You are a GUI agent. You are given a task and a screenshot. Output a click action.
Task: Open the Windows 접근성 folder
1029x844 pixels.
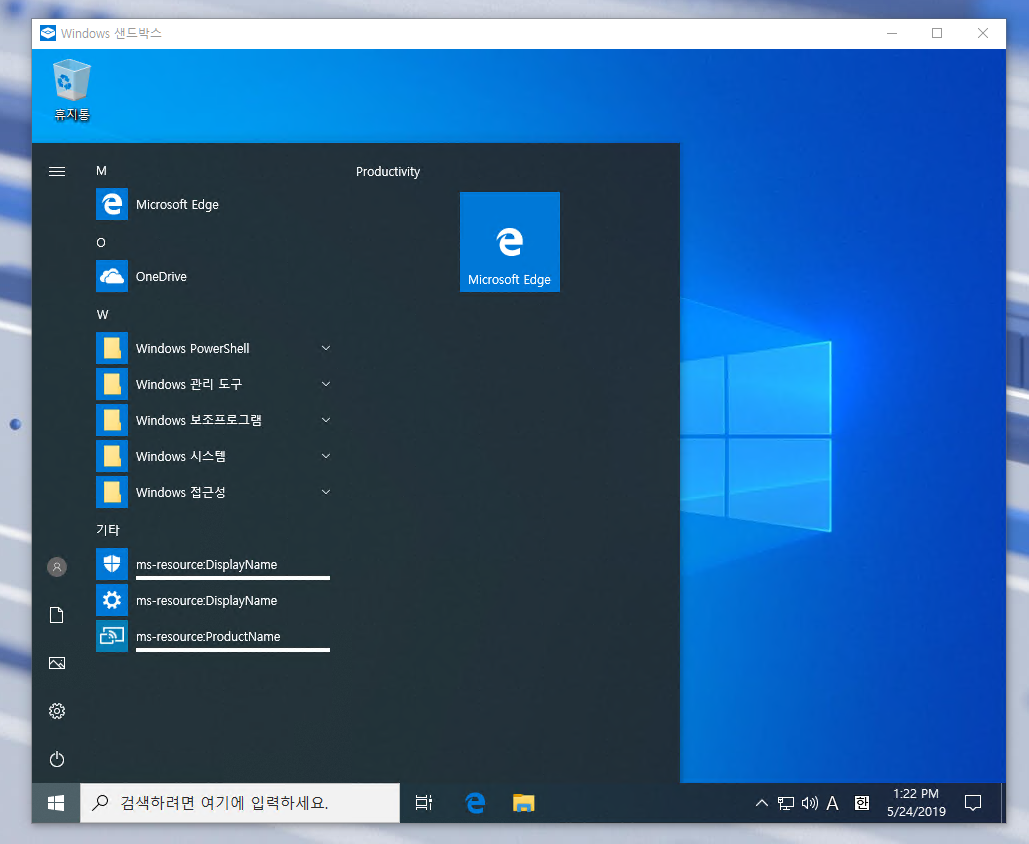[x=213, y=492]
